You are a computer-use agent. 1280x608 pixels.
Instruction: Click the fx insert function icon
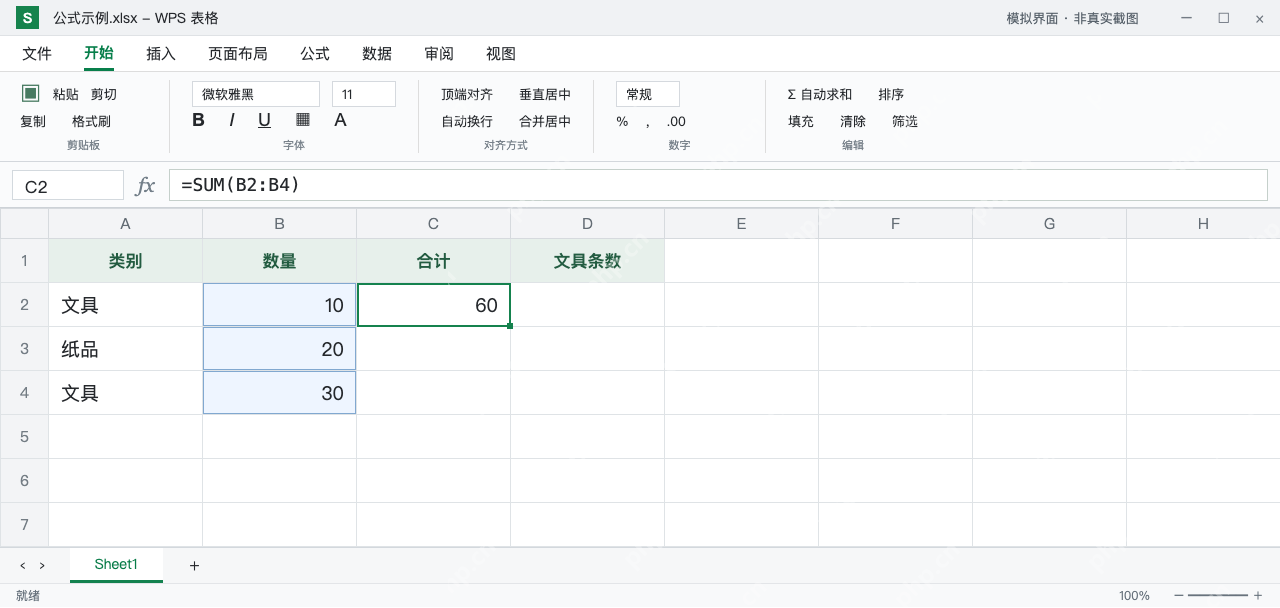point(145,185)
